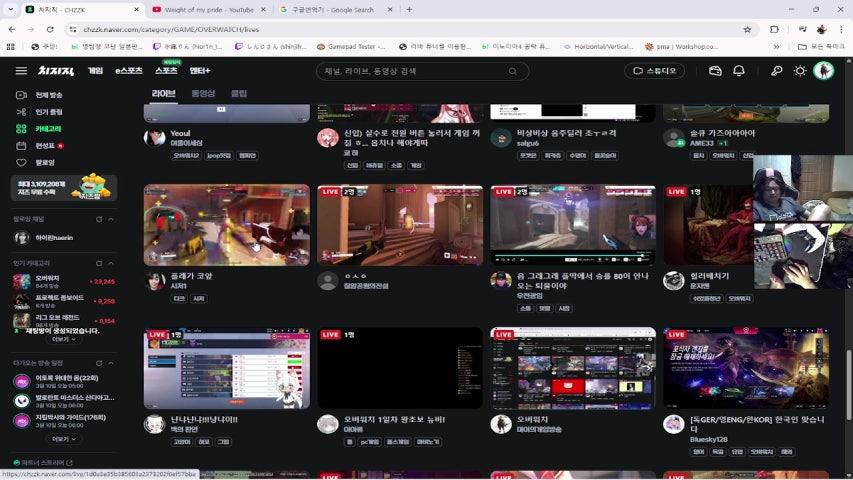
Task: Show more bookmarks with the double chevron
Action: click(x=776, y=47)
